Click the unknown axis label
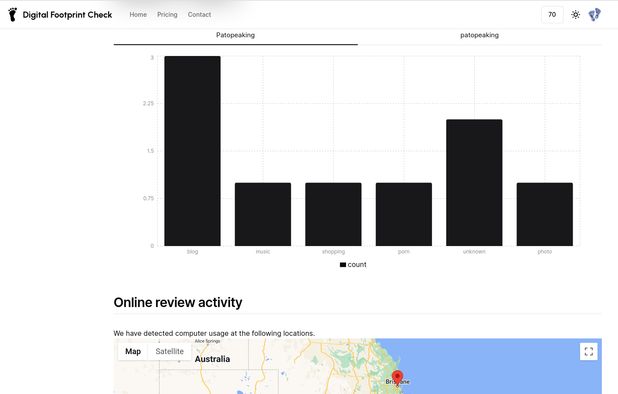The height and width of the screenshot is (394, 618). (474, 251)
